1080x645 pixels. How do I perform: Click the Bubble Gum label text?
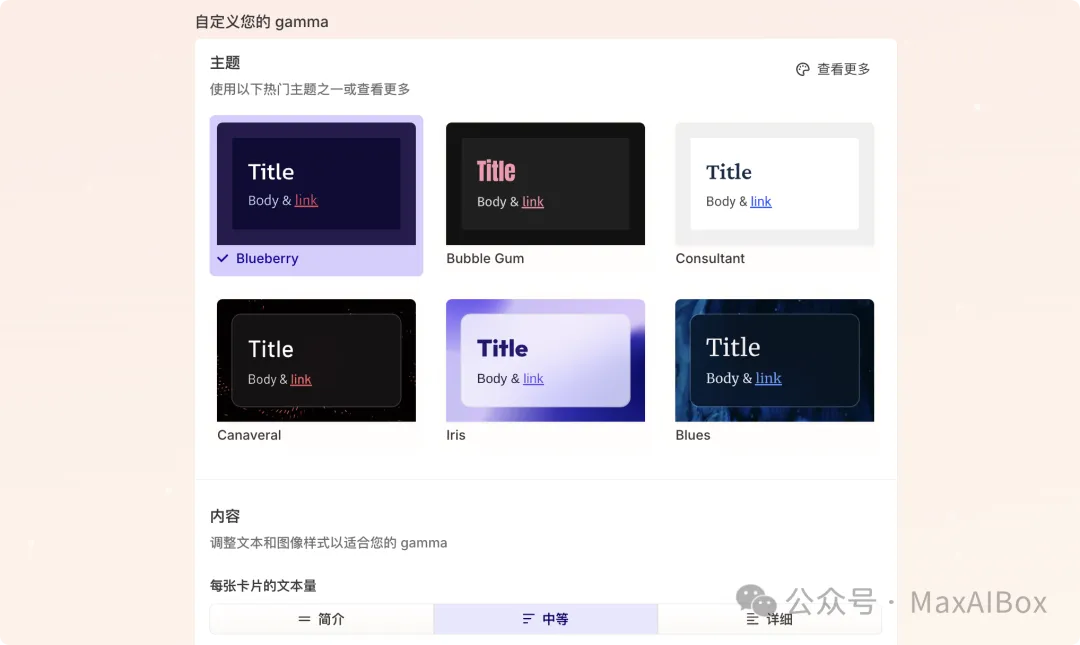[x=485, y=258]
